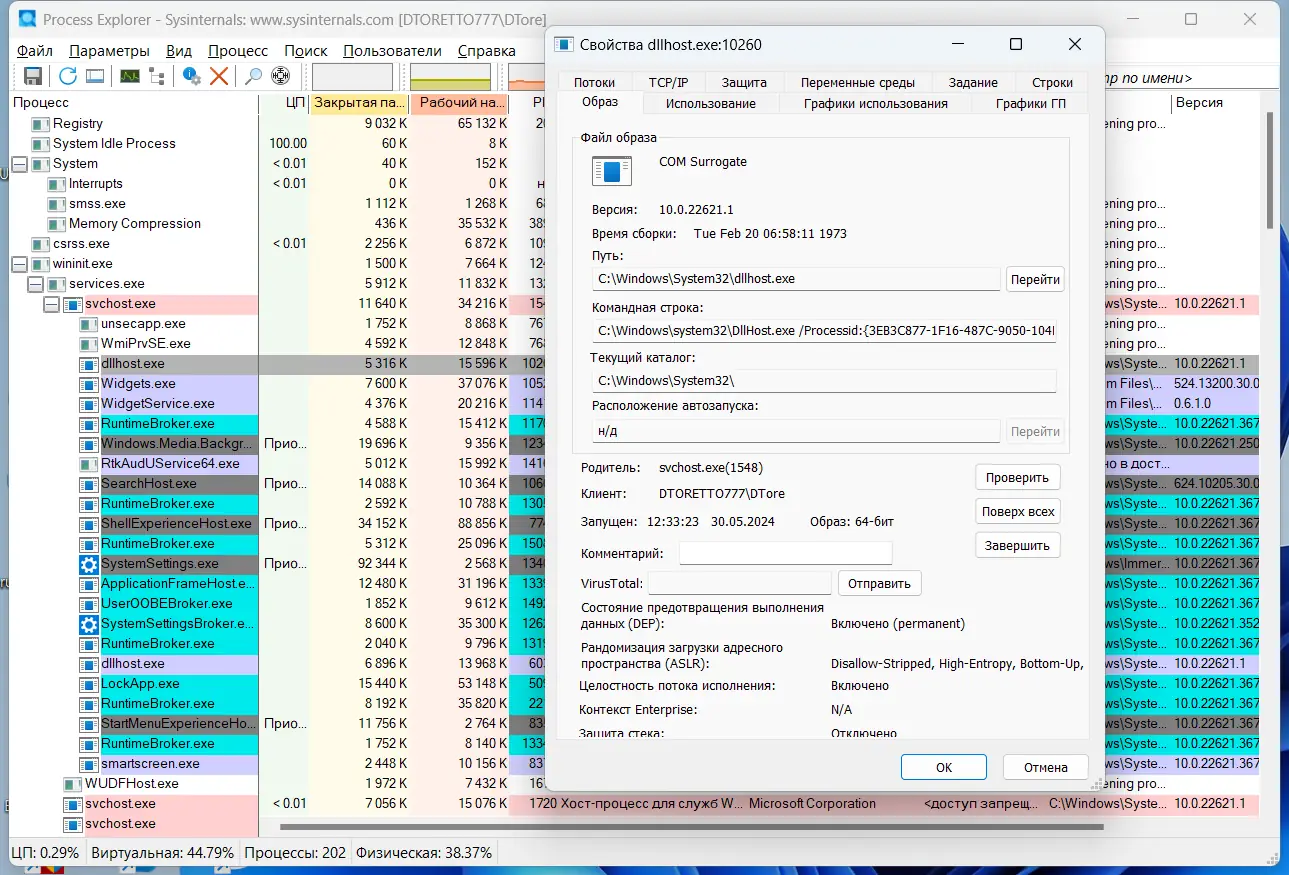The image size is (1289, 875).
Task: Collapse the svchost.exe node containing unsecapp.exe
Action: pyautogui.click(x=51, y=304)
